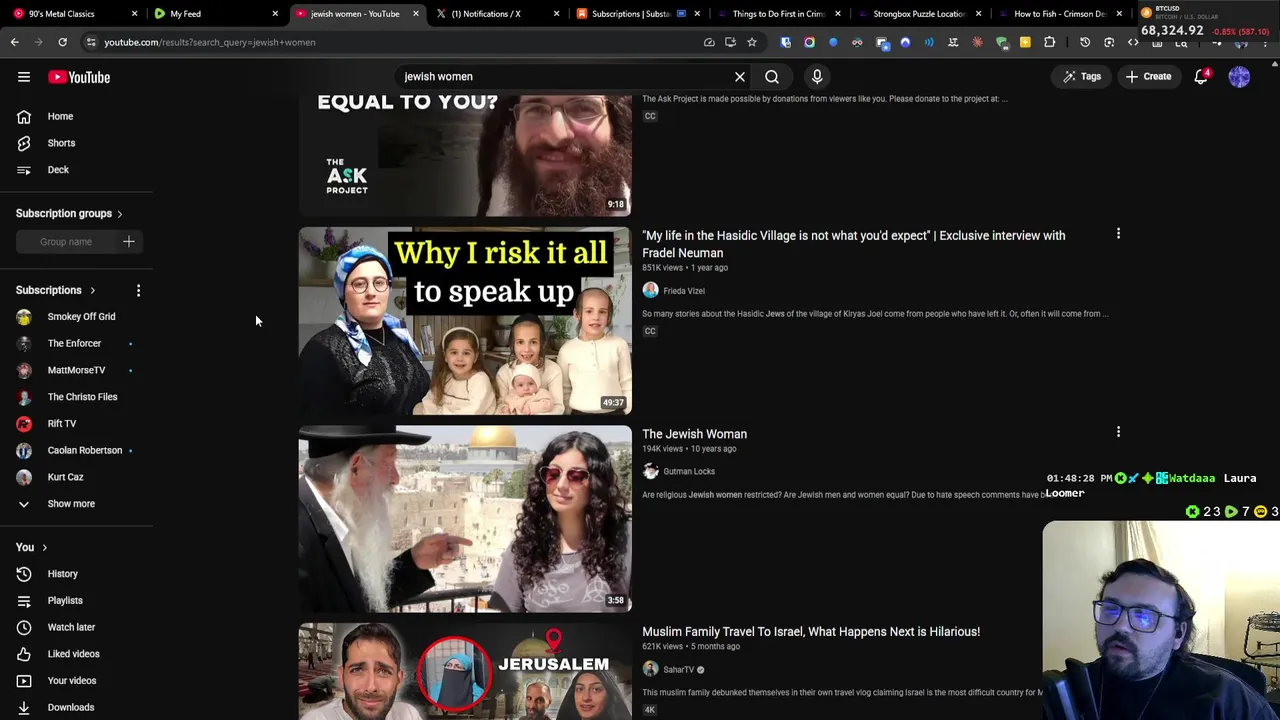Open The Enforcer channel
The image size is (1280, 720).
point(76,344)
